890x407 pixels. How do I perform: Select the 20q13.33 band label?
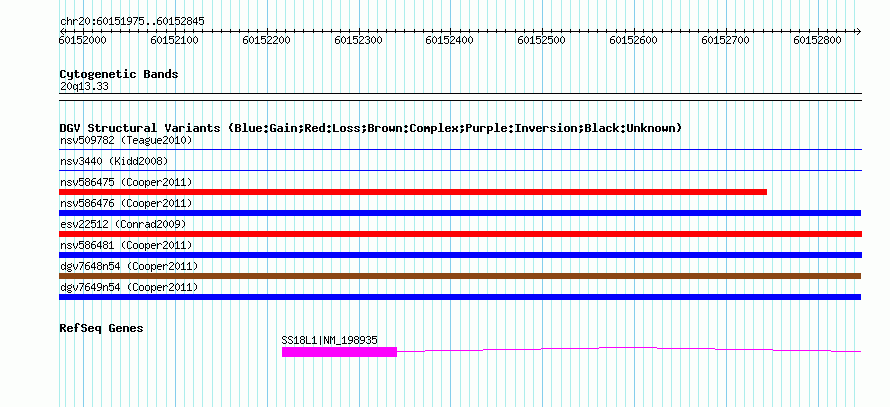coord(84,87)
